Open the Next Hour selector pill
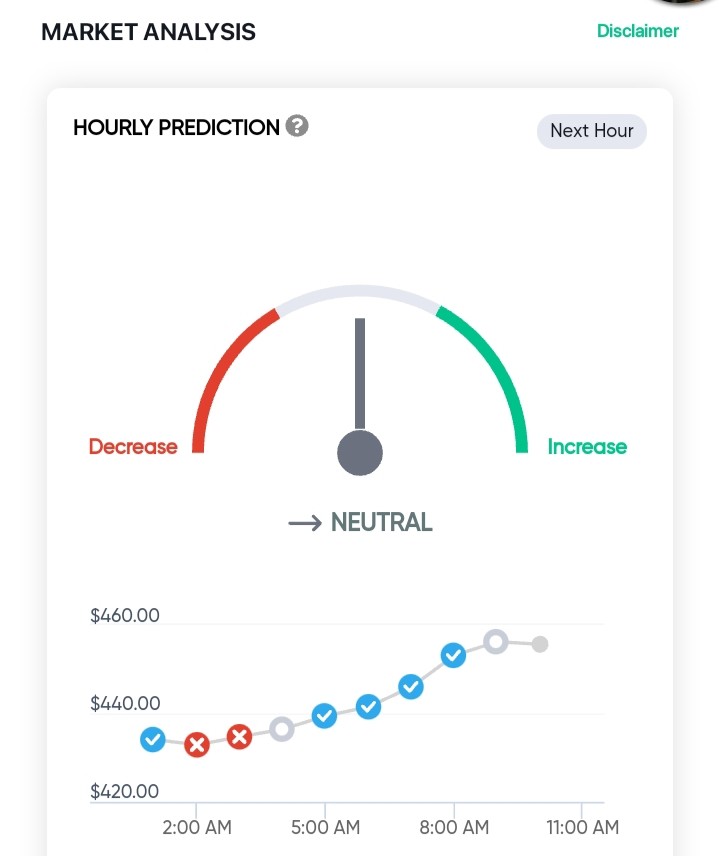 tap(592, 131)
